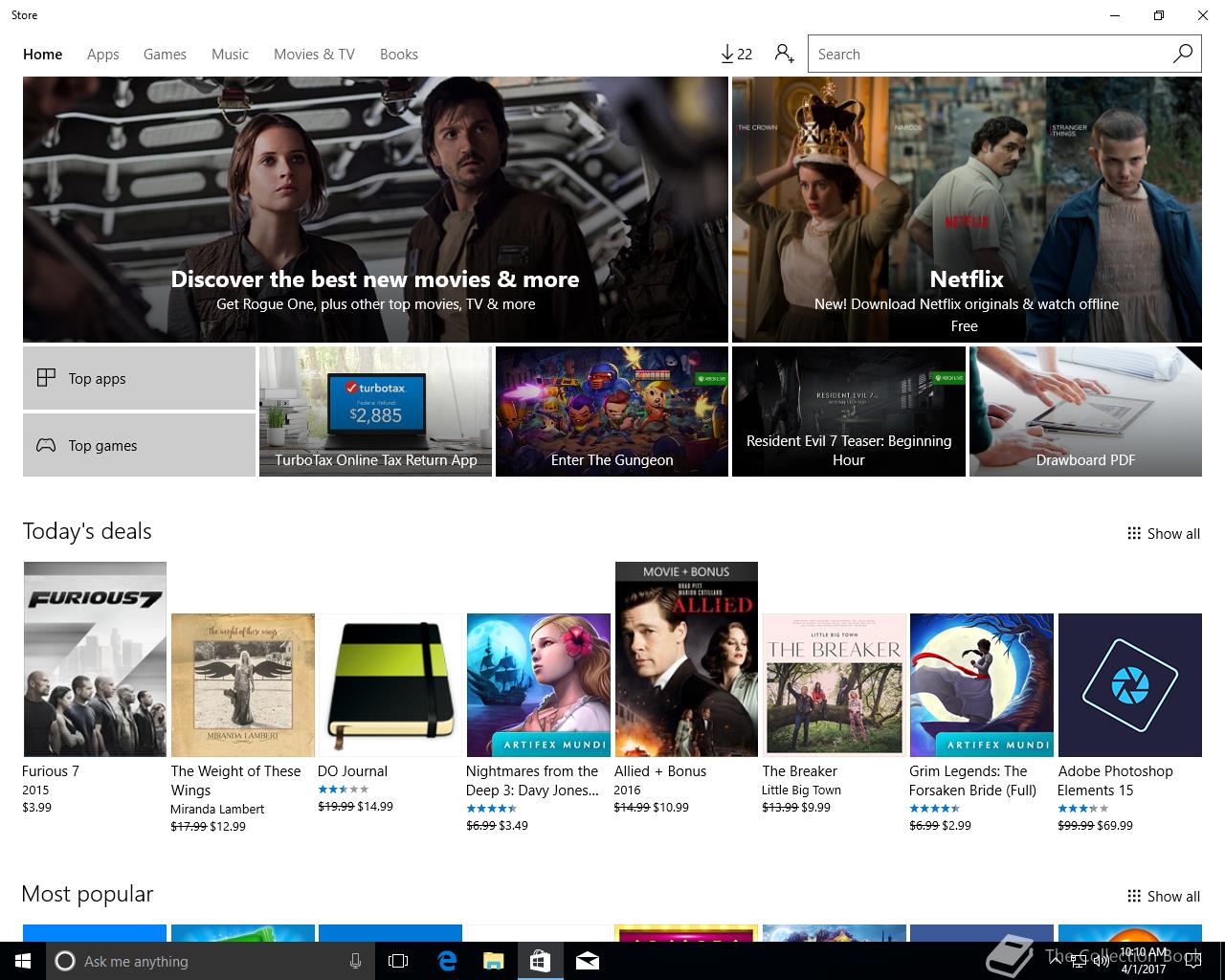The height and width of the screenshot is (980, 1225).
Task: Click the Today's deals heading
Action: pos(87,531)
